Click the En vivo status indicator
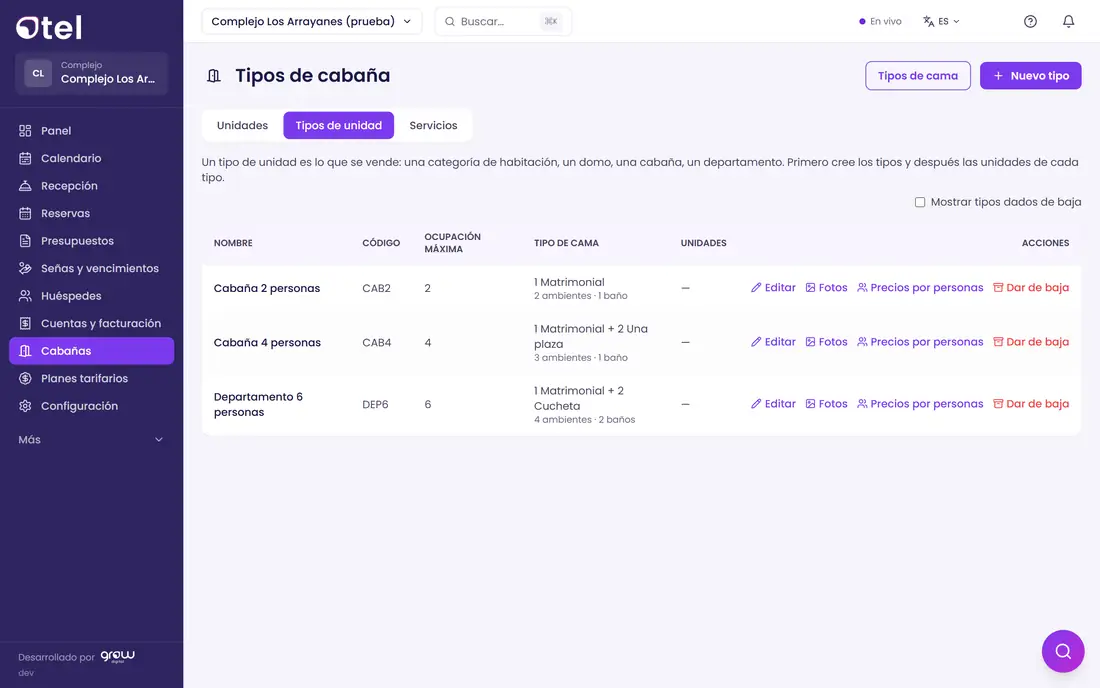The height and width of the screenshot is (688, 1100). [x=880, y=22]
